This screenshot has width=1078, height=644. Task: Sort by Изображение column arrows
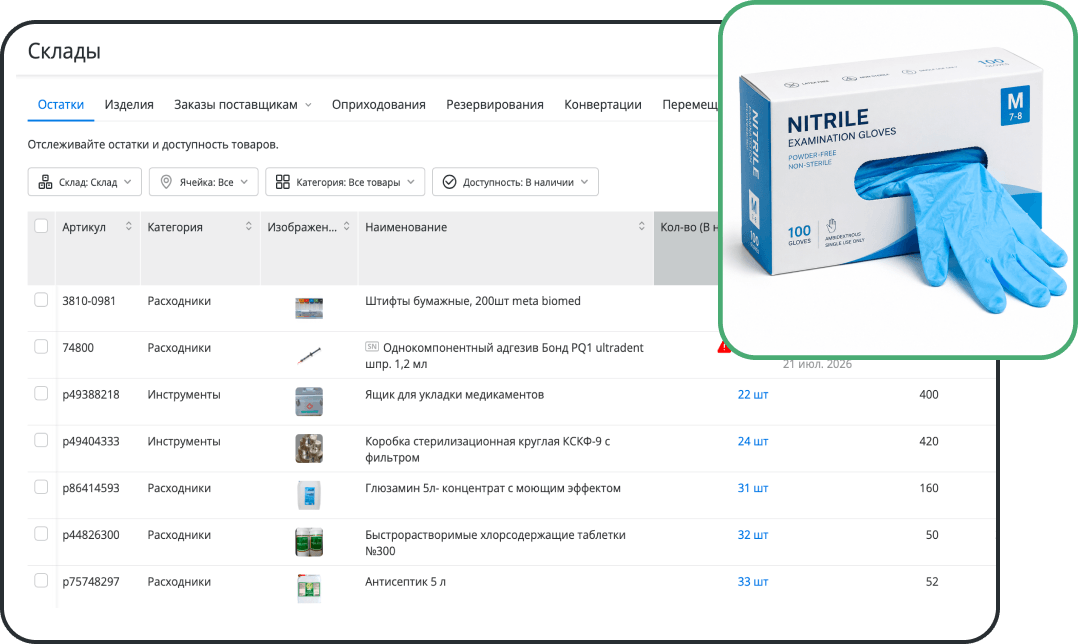(x=346, y=226)
